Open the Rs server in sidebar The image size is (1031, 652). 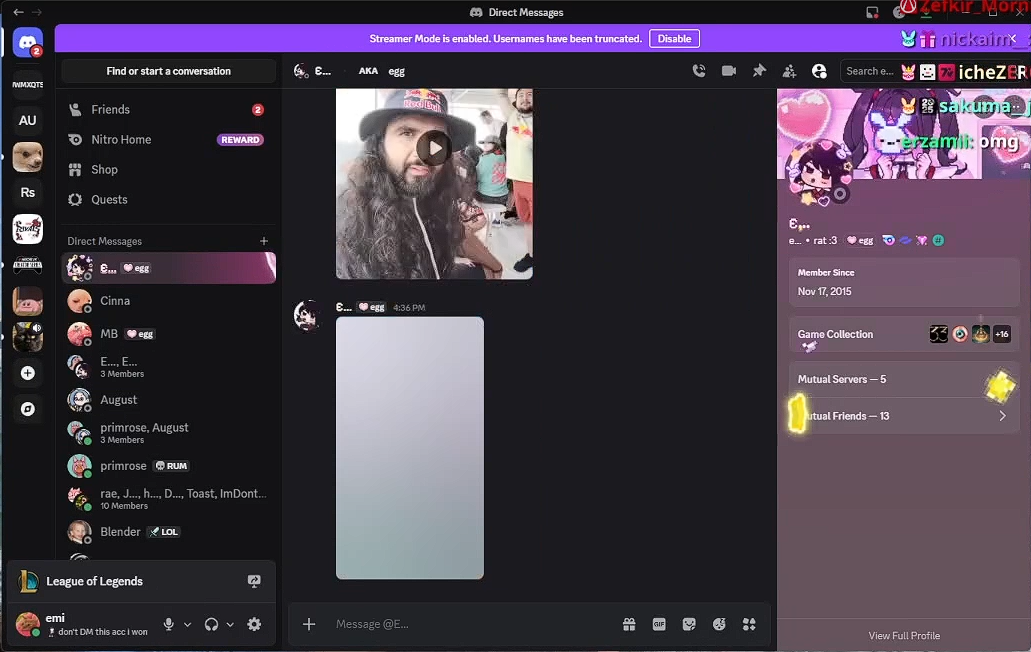pyautogui.click(x=28, y=193)
